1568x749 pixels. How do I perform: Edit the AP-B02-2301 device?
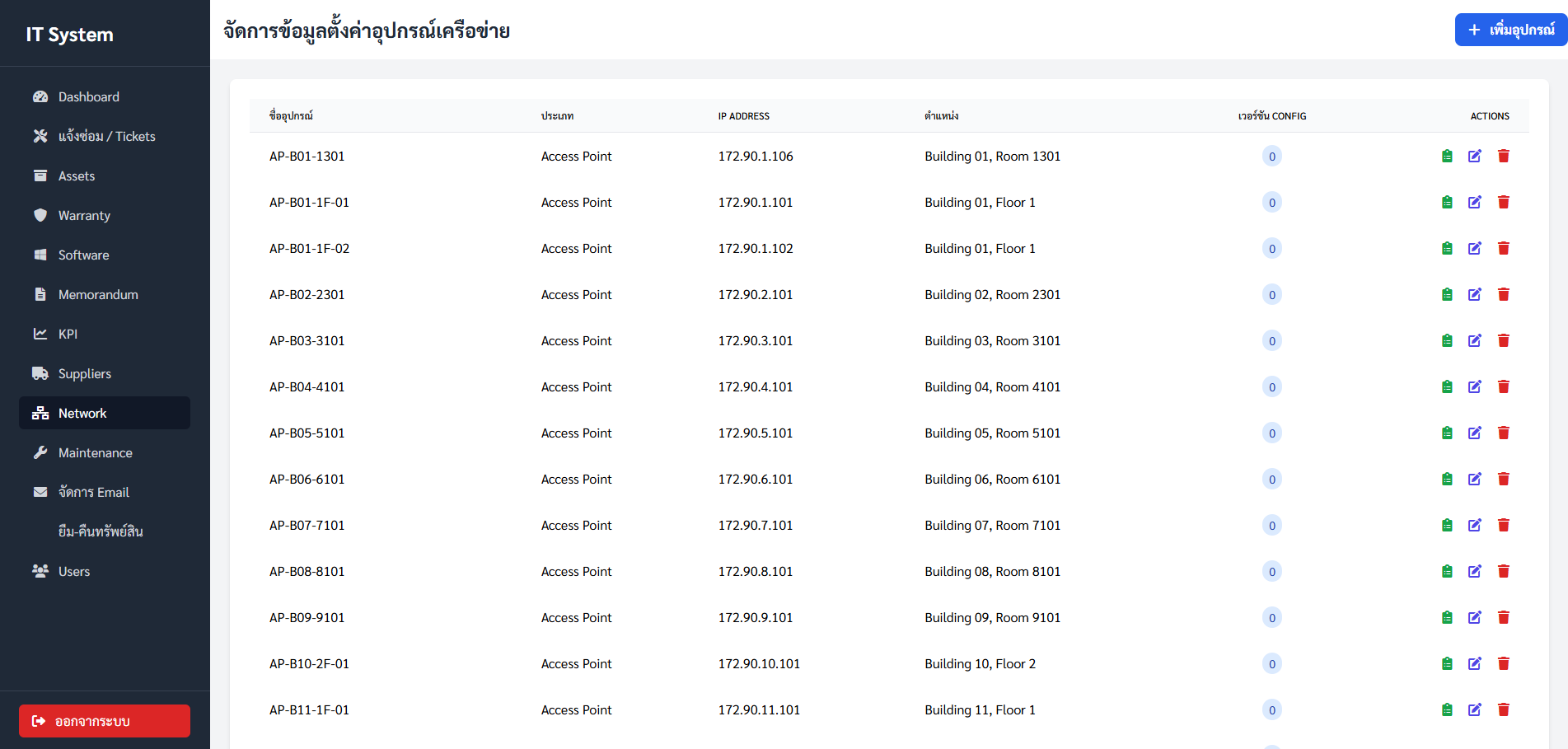[1475, 294]
